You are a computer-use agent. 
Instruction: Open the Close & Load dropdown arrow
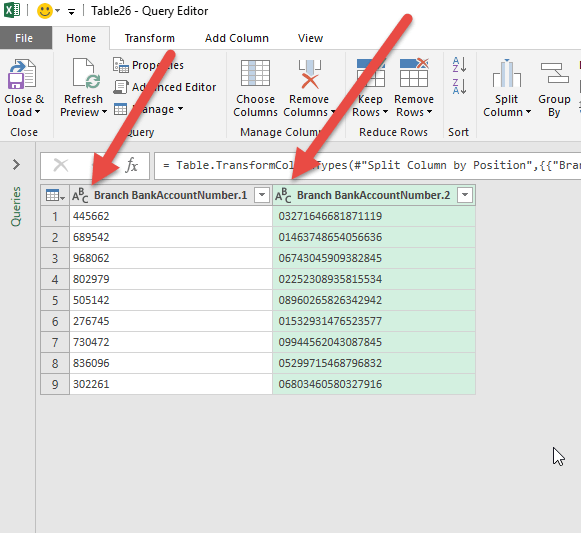pyautogui.click(x=37, y=112)
